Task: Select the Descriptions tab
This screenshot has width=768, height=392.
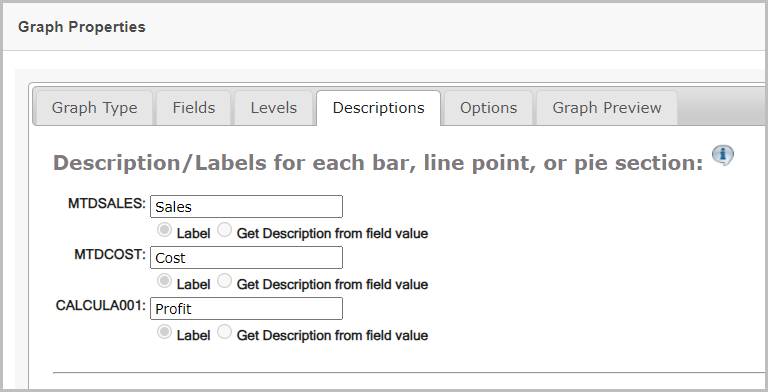Action: [x=378, y=108]
